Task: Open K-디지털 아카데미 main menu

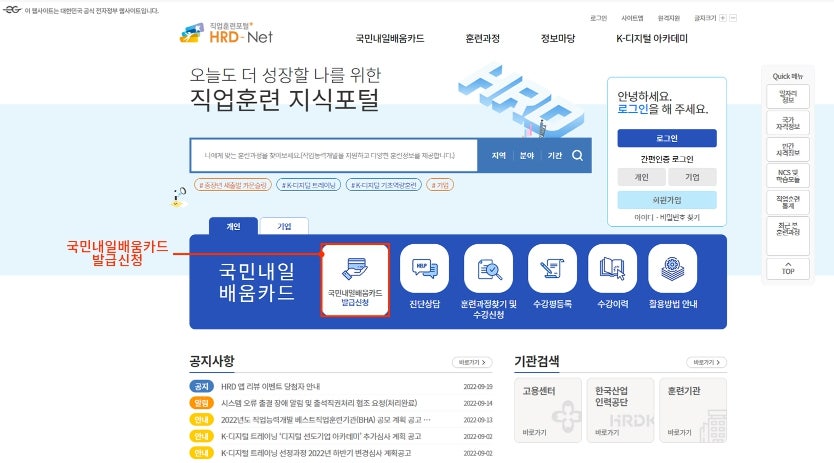Action: (x=652, y=38)
